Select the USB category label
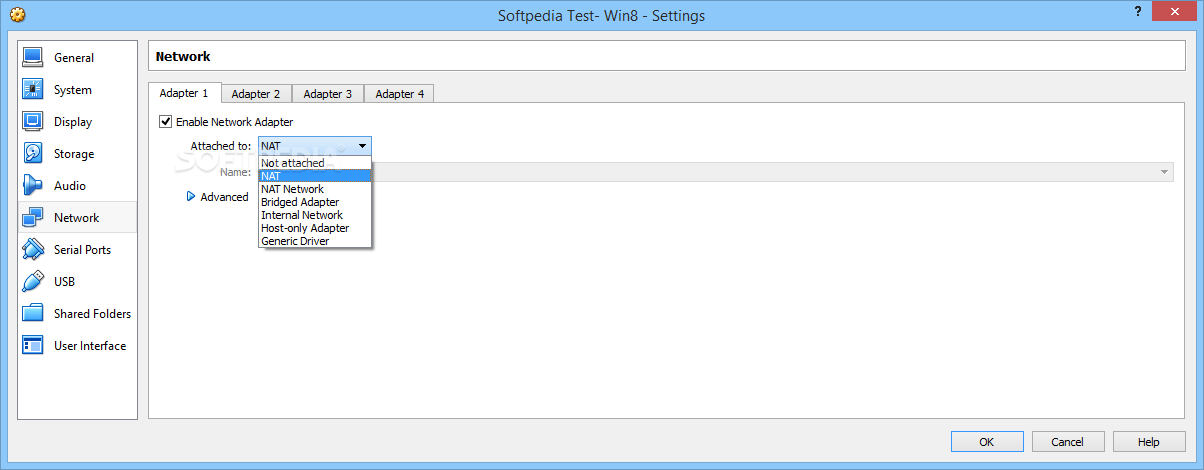This screenshot has height=470, width=1204. (x=64, y=282)
